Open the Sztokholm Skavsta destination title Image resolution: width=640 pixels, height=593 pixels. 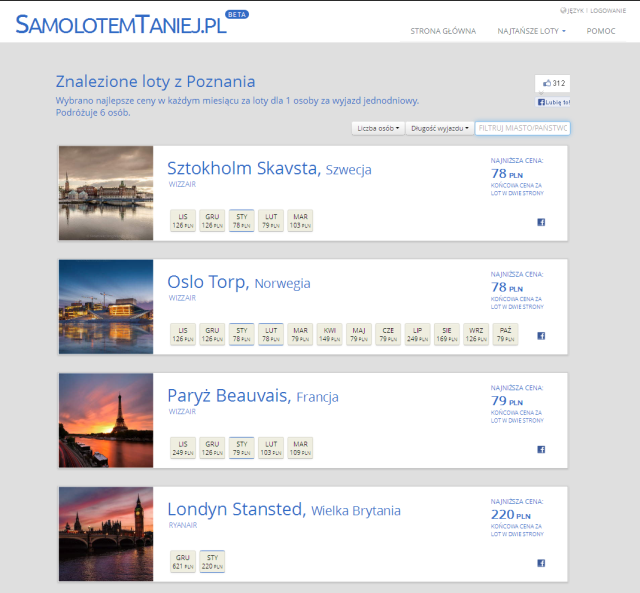pyautogui.click(x=269, y=169)
